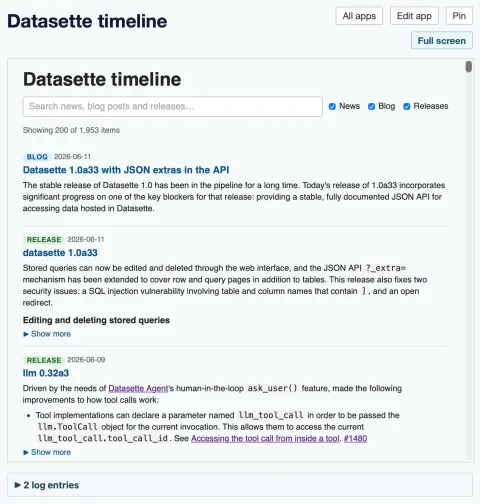Click the RELEASE badge dated 2026-06-11

[44, 240]
